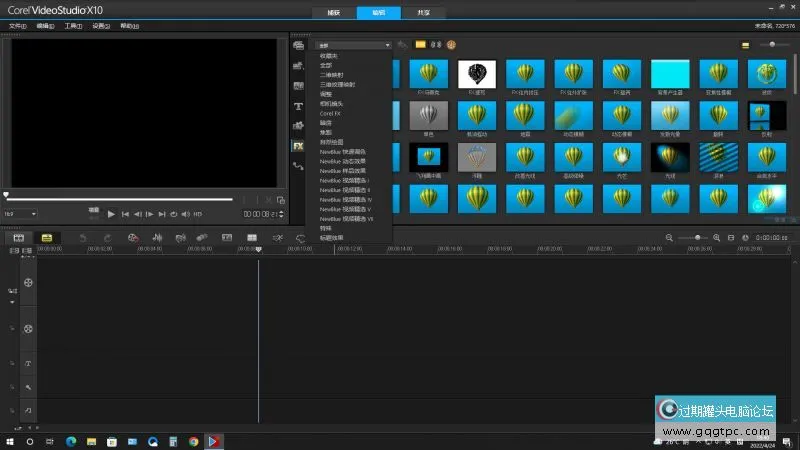Screen dimensions: 800x450
Task: Open the Title (T) library panel
Action: (298, 105)
